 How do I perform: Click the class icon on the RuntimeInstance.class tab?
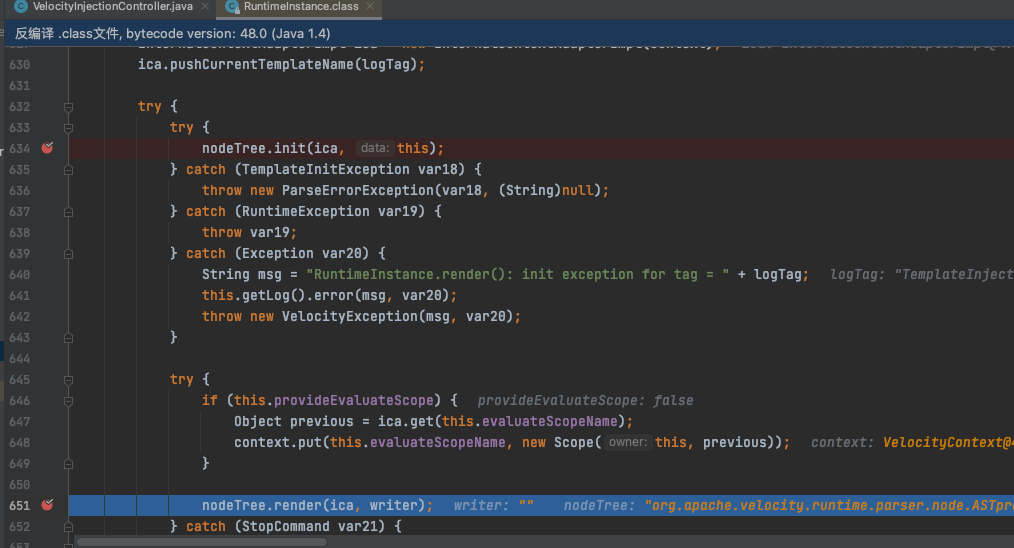point(232,6)
